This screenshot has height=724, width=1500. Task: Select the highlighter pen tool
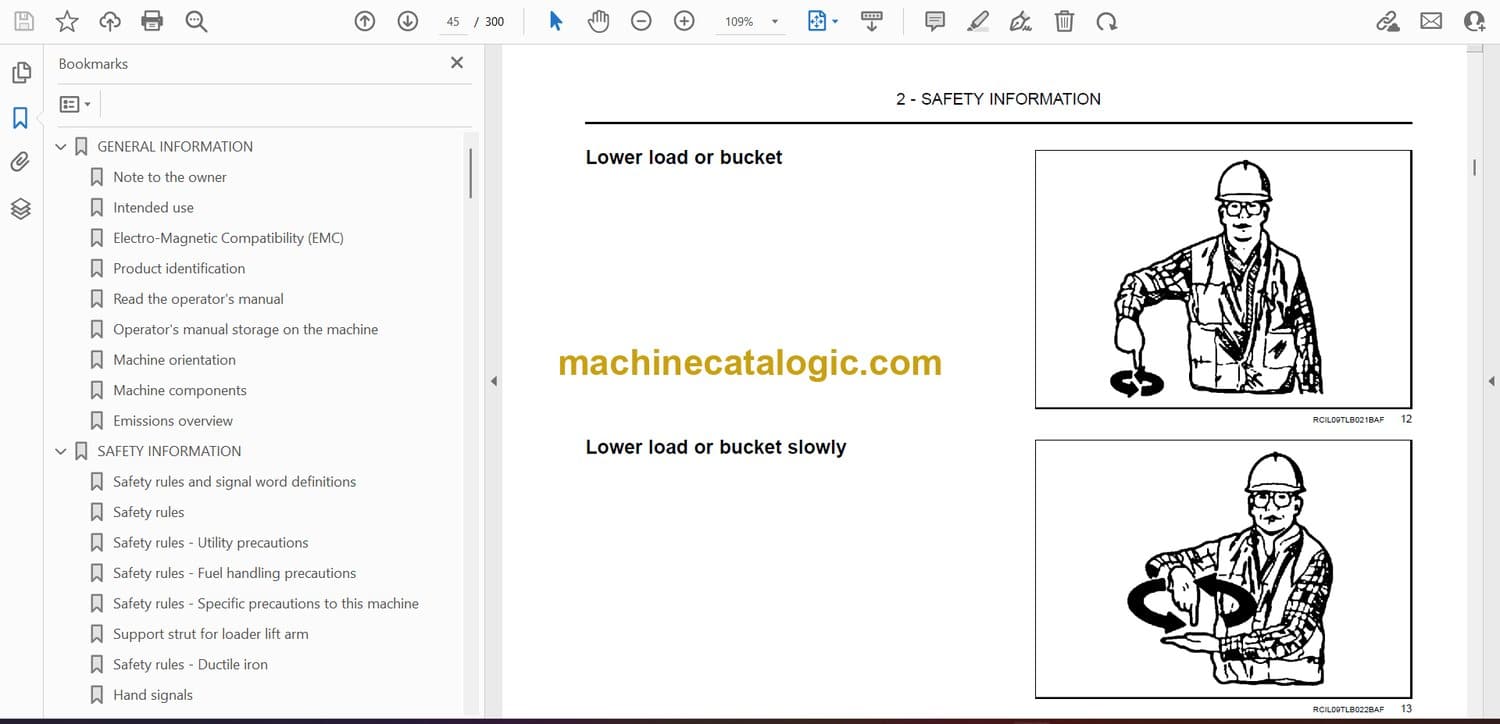pyautogui.click(x=978, y=21)
